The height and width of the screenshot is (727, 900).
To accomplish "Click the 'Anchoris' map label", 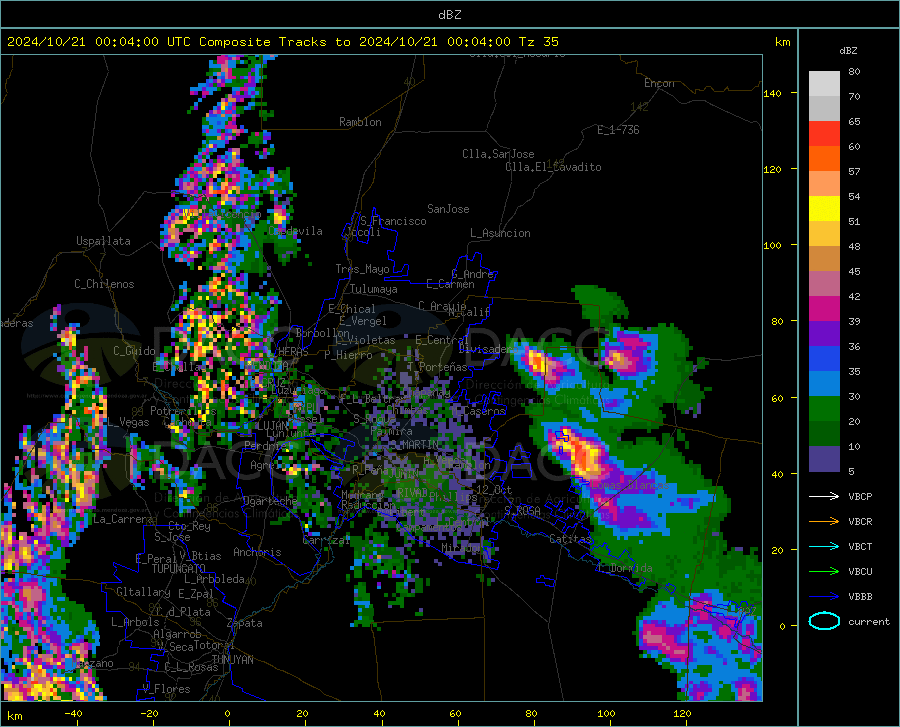I will (257, 552).
